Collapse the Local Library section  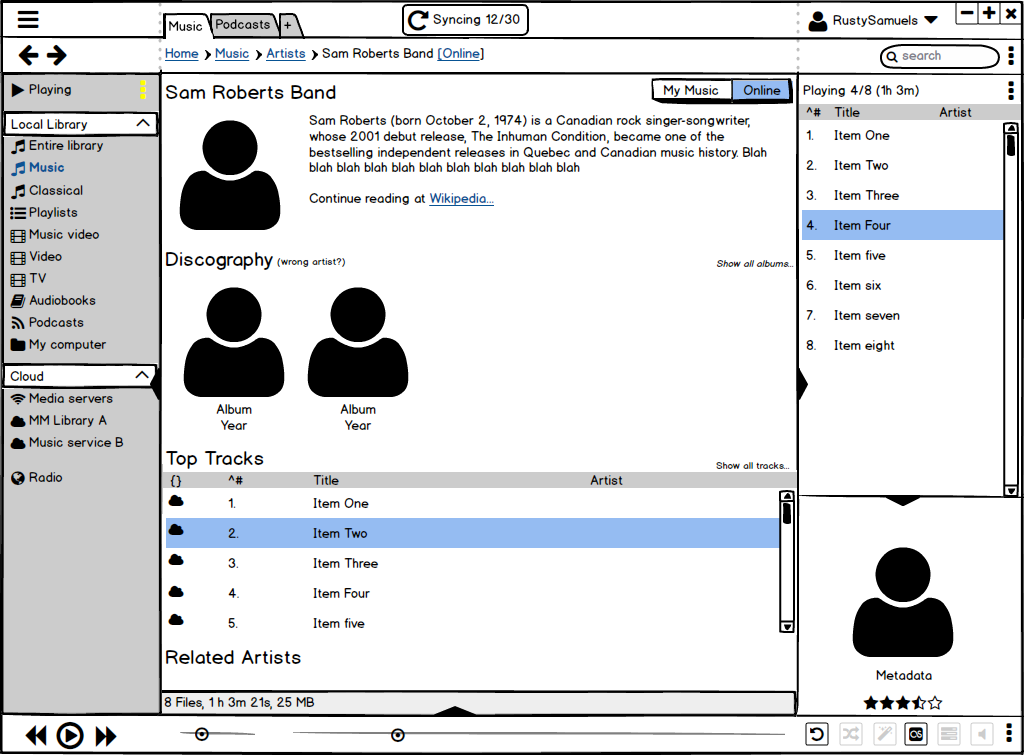pyautogui.click(x=143, y=124)
